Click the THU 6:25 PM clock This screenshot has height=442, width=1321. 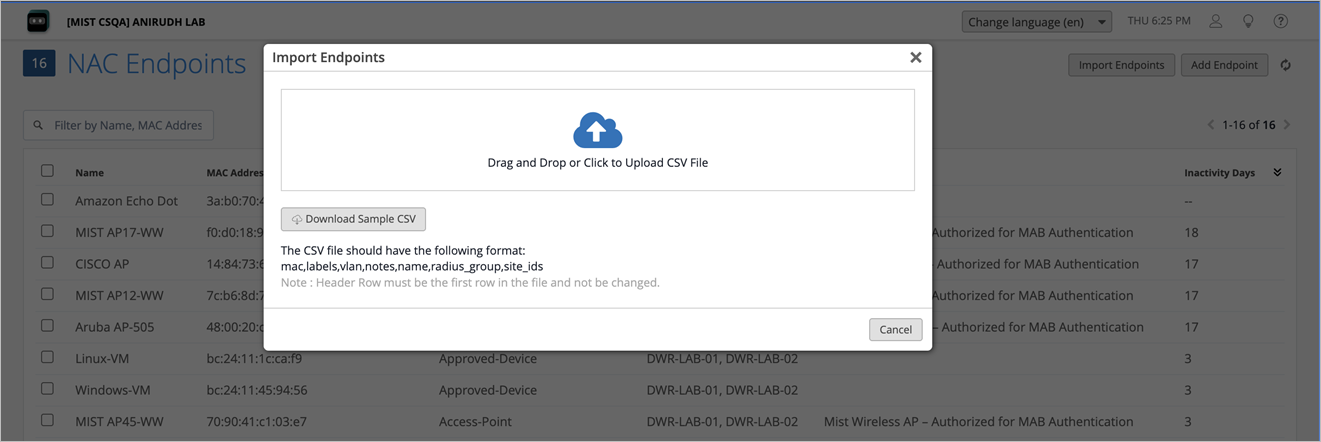[1159, 21]
